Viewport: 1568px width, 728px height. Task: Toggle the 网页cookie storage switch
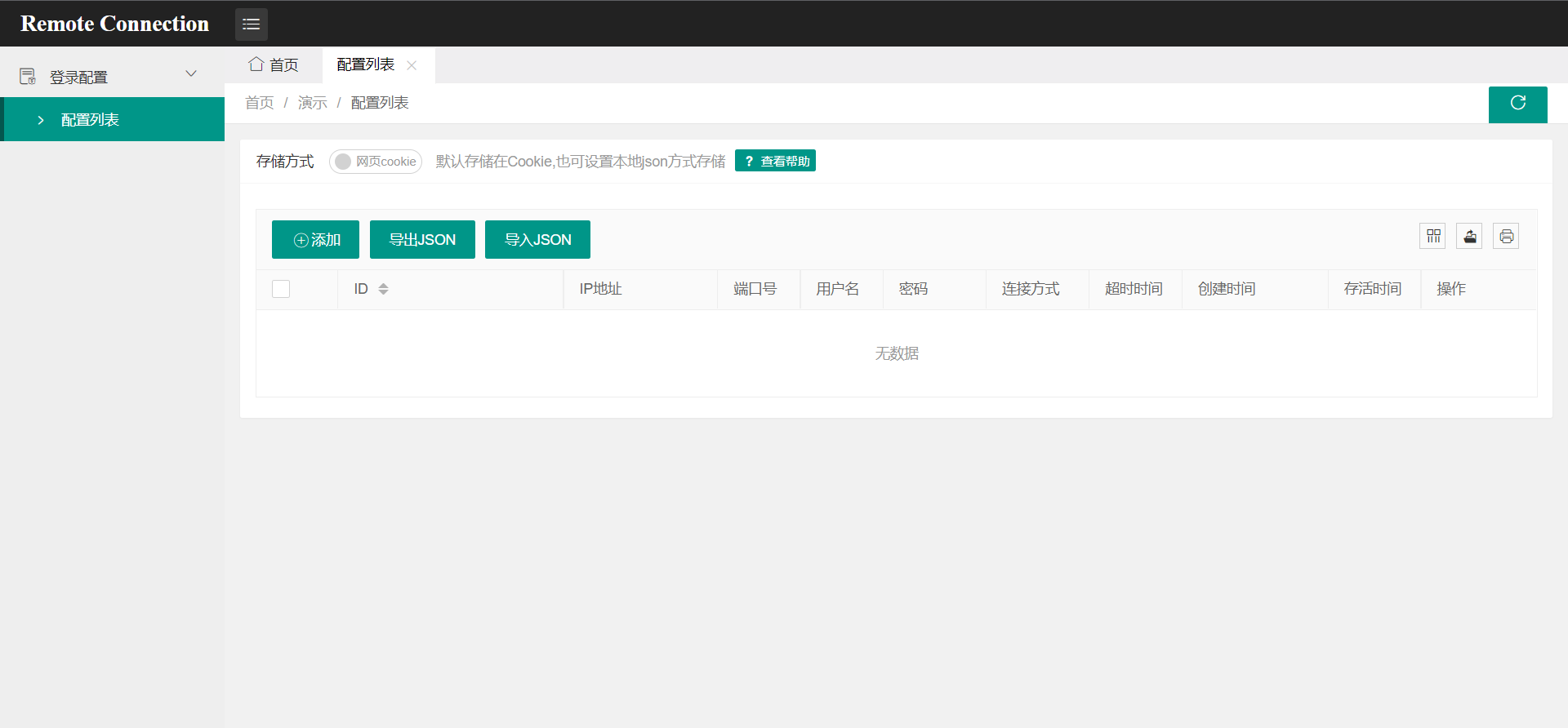(376, 162)
